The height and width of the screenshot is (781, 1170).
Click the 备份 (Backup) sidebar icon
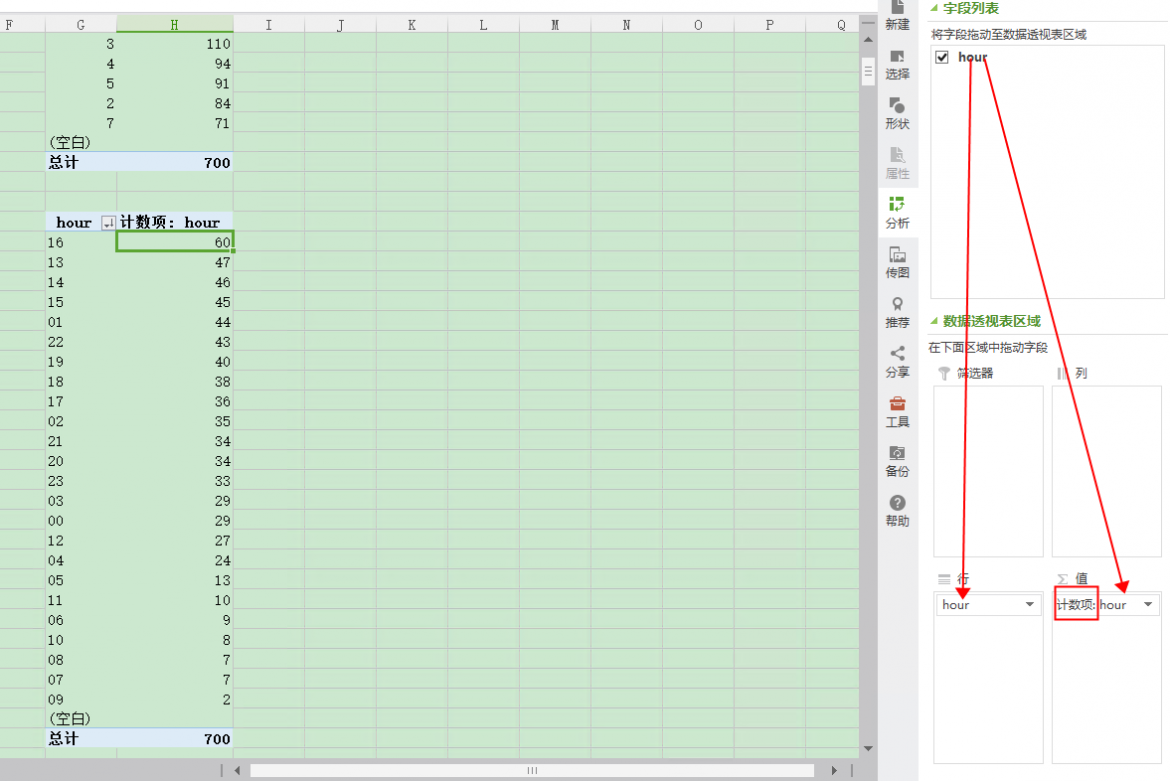[897, 460]
